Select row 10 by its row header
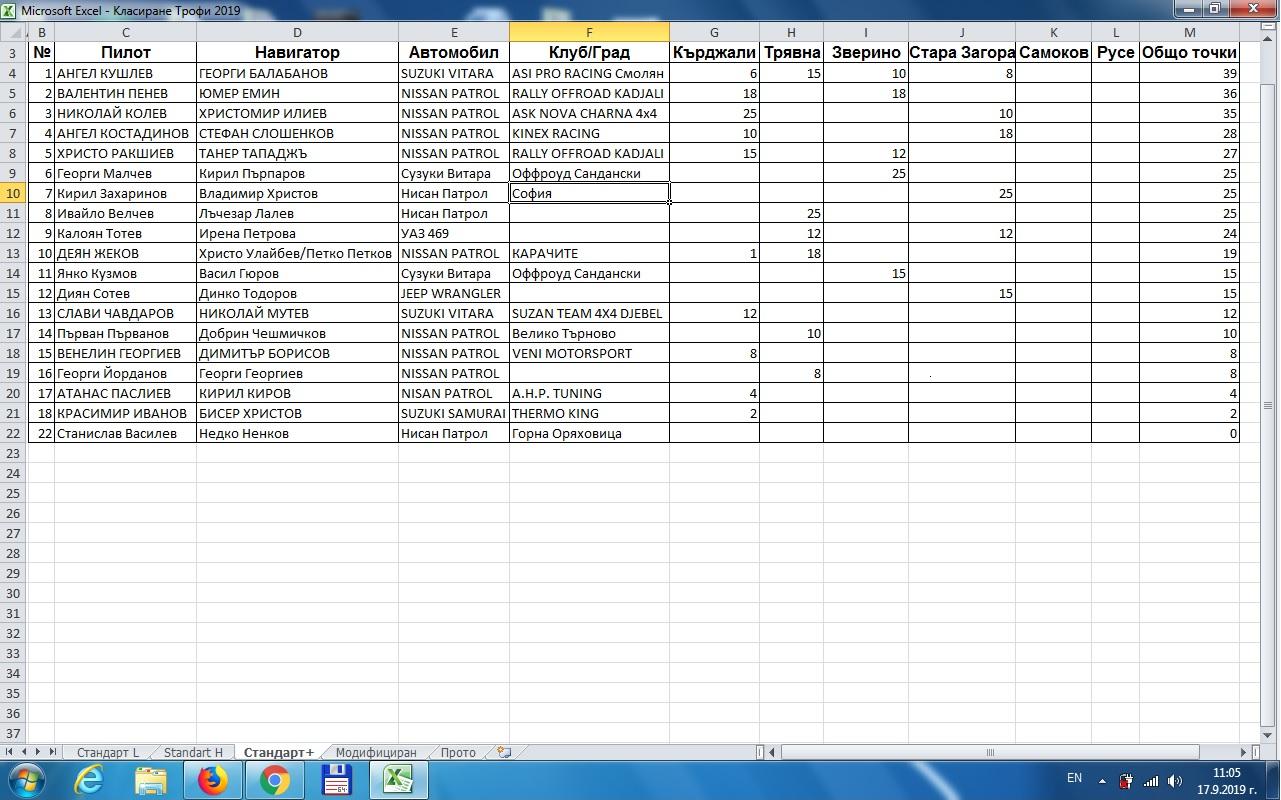Screen dimensions: 1281x800 (x=14, y=193)
